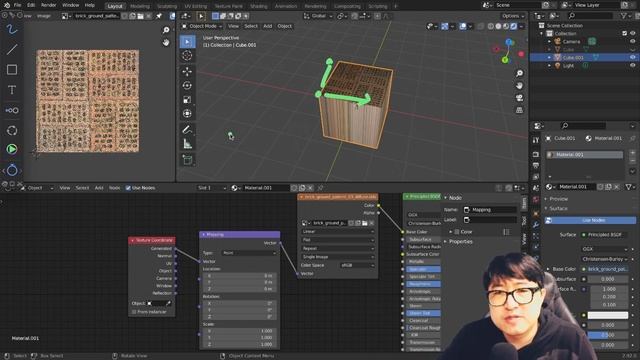Select the Annotate tool in viewport toolbar
Screen dimensions: 640x360
187,130
